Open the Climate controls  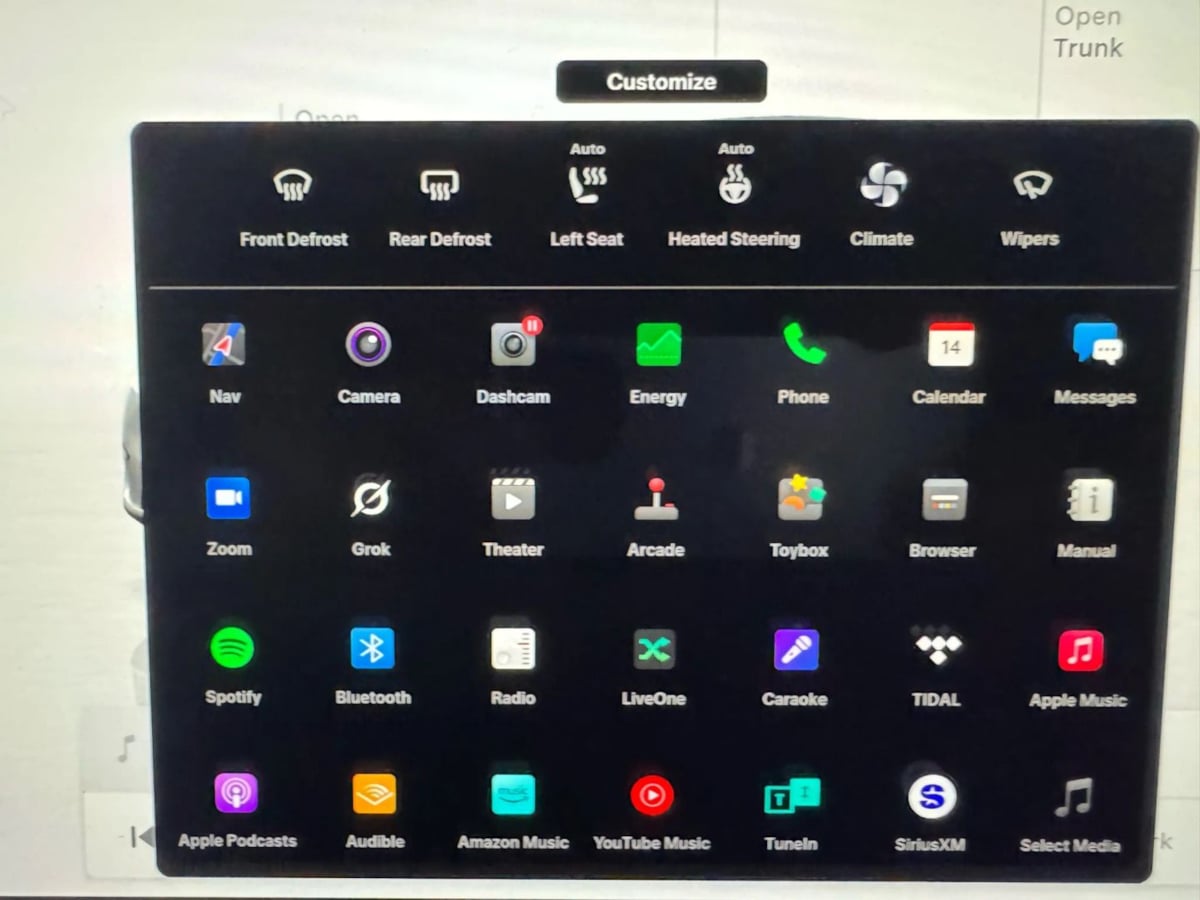pyautogui.click(x=882, y=186)
